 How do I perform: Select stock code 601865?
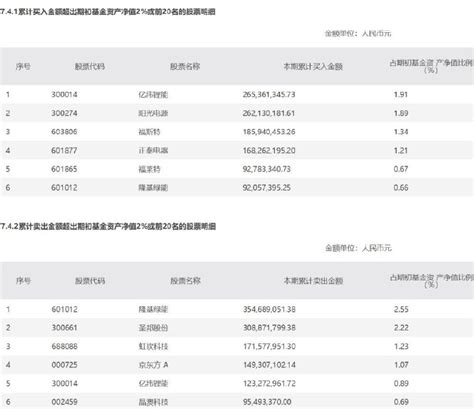[64, 169]
